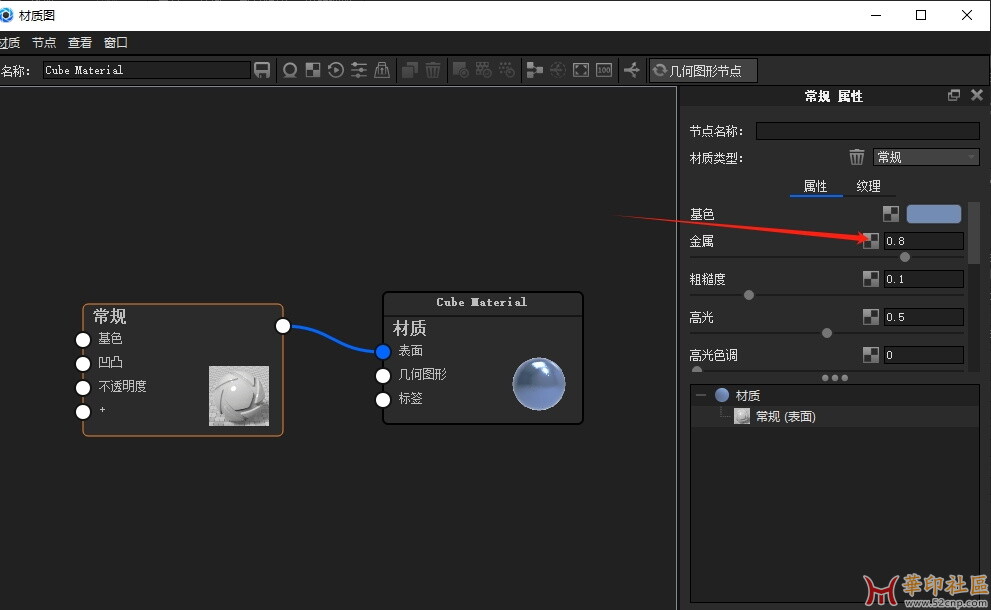Click the 不透明度 input socket

83,387
